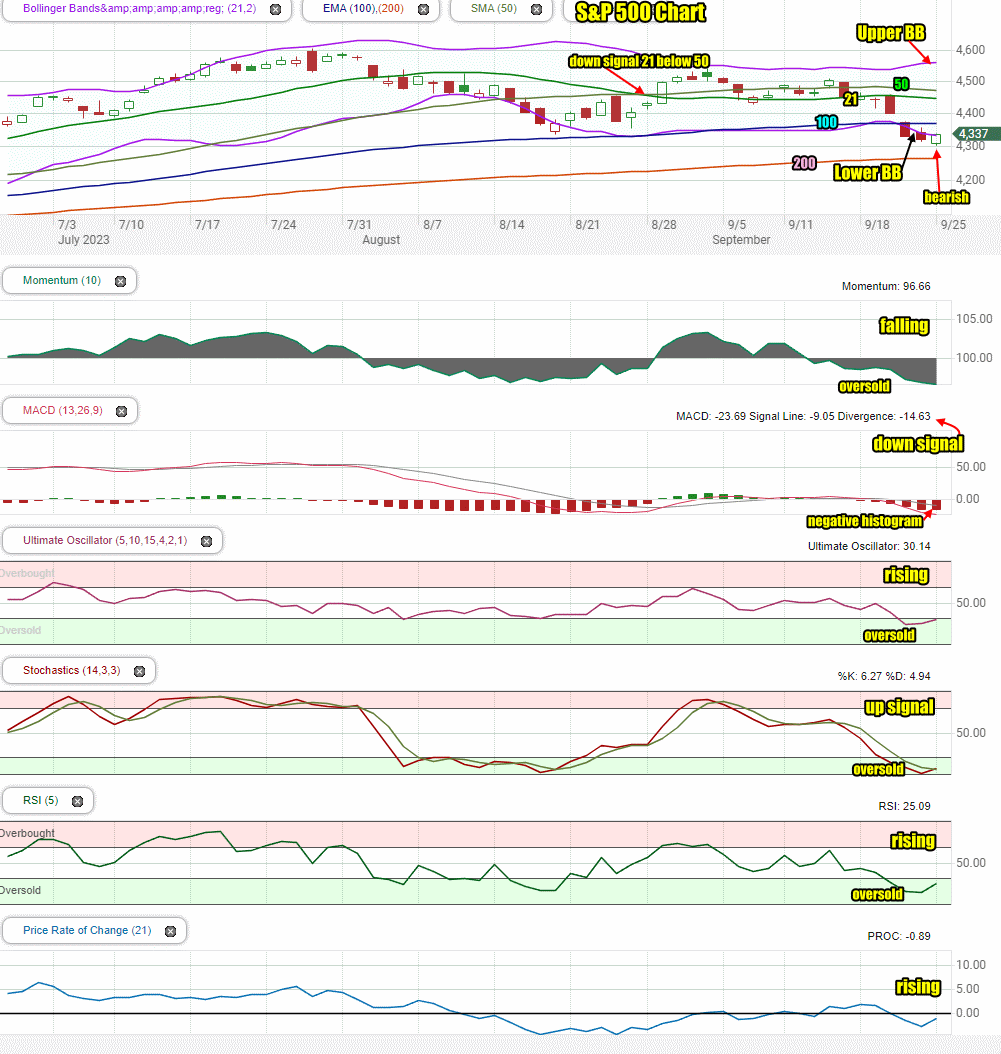Click the RSI: 25.09 readout
Image resolution: width=1001 pixels, height=1054 pixels.
(x=904, y=806)
